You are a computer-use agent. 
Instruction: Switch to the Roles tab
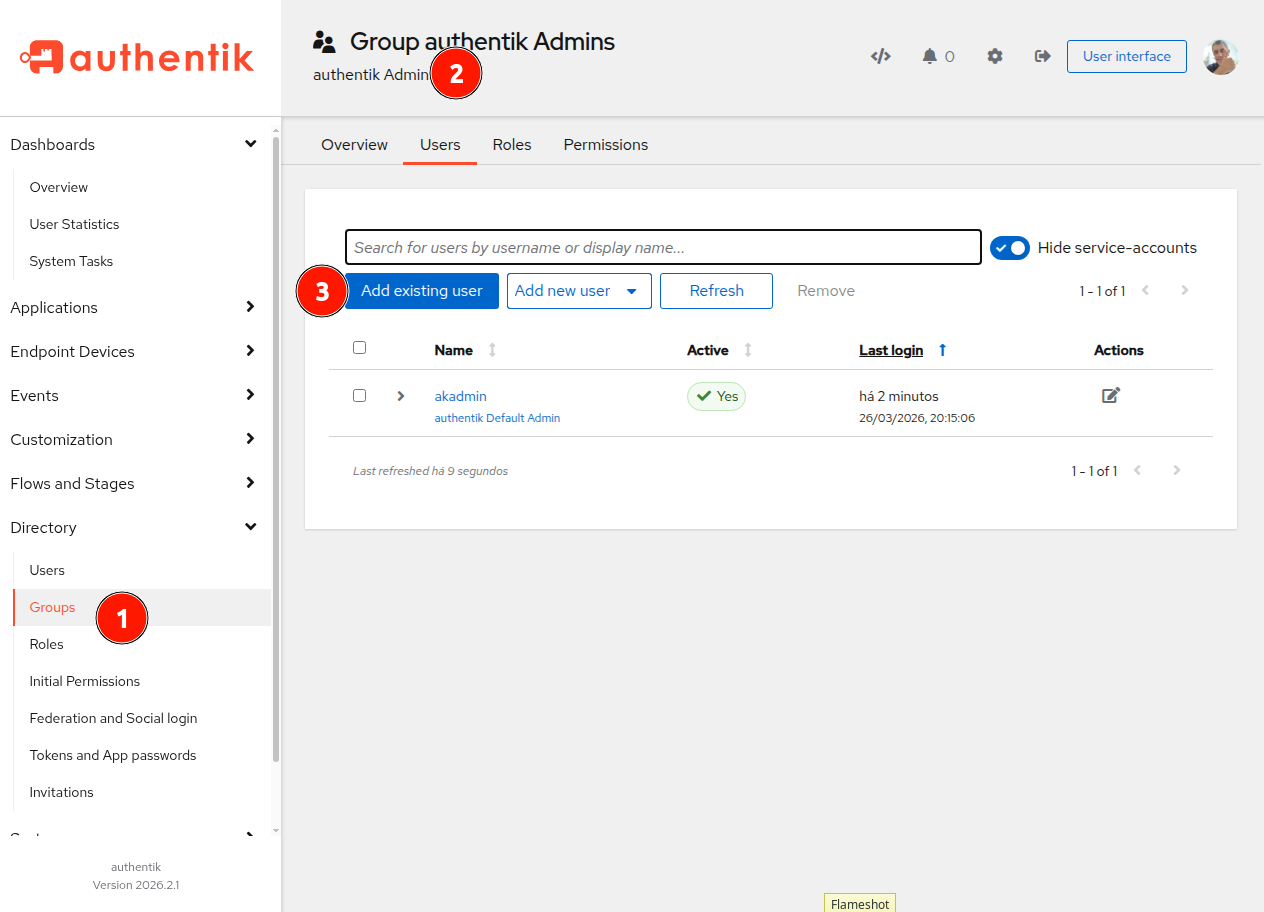tap(511, 145)
